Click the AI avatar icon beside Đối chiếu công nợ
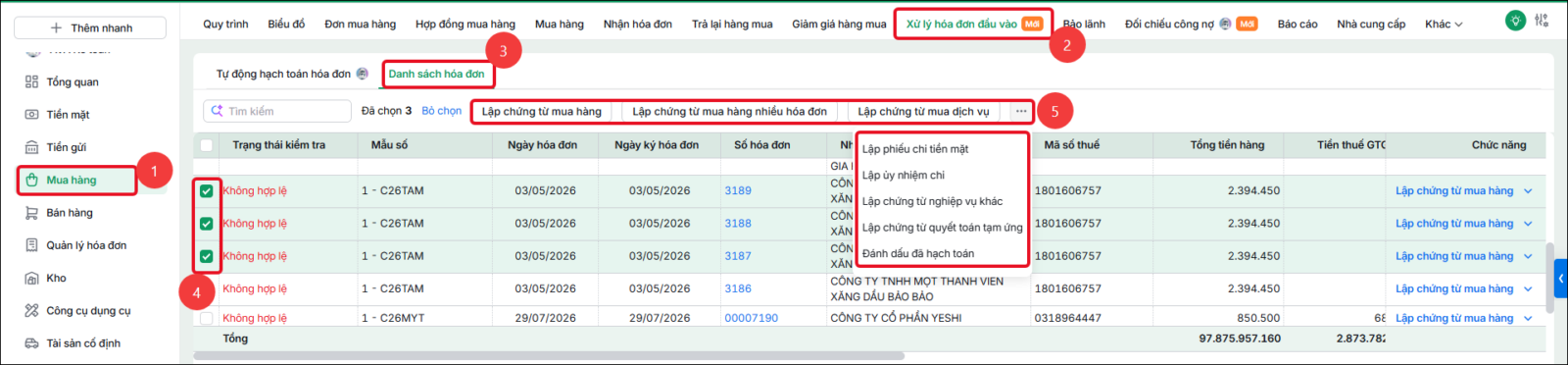 click(1225, 24)
